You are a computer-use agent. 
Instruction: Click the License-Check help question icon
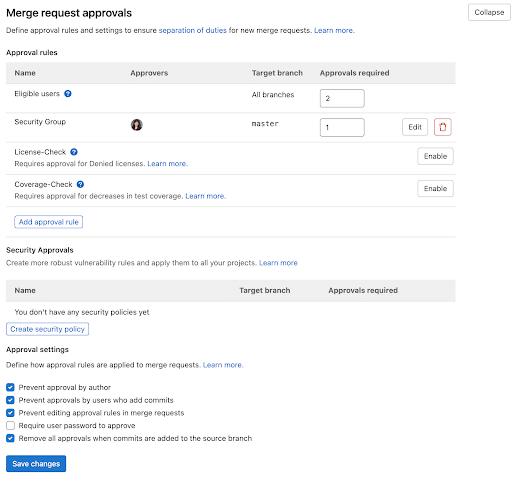coord(74,152)
